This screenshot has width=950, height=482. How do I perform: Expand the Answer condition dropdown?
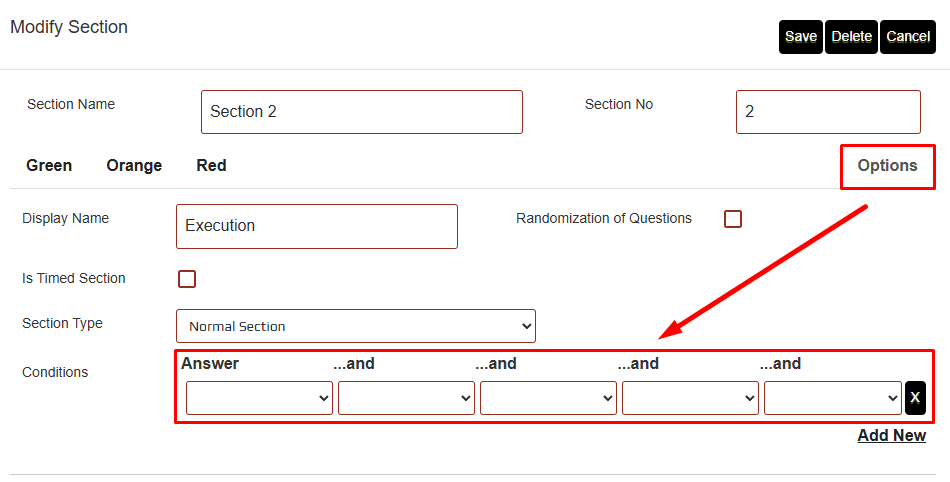260,397
